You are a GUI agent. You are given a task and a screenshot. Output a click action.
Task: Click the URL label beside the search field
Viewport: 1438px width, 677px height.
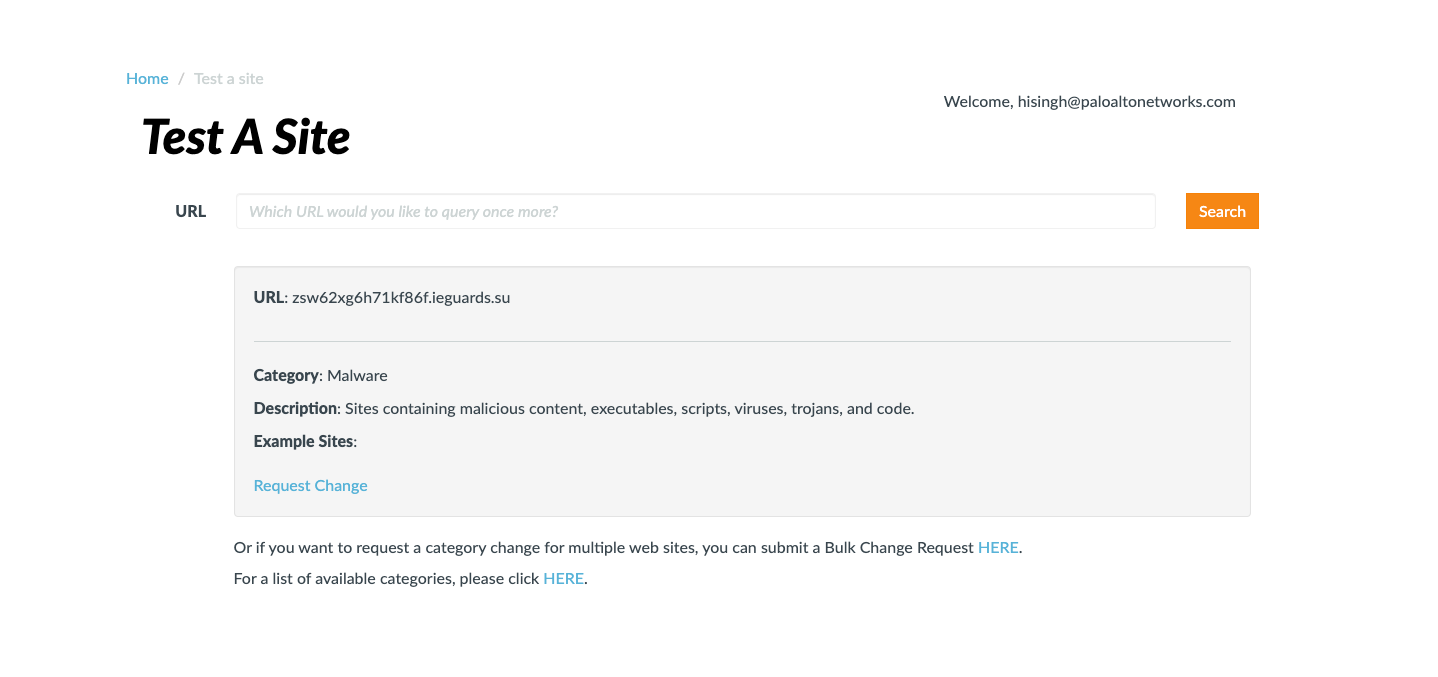click(x=190, y=211)
